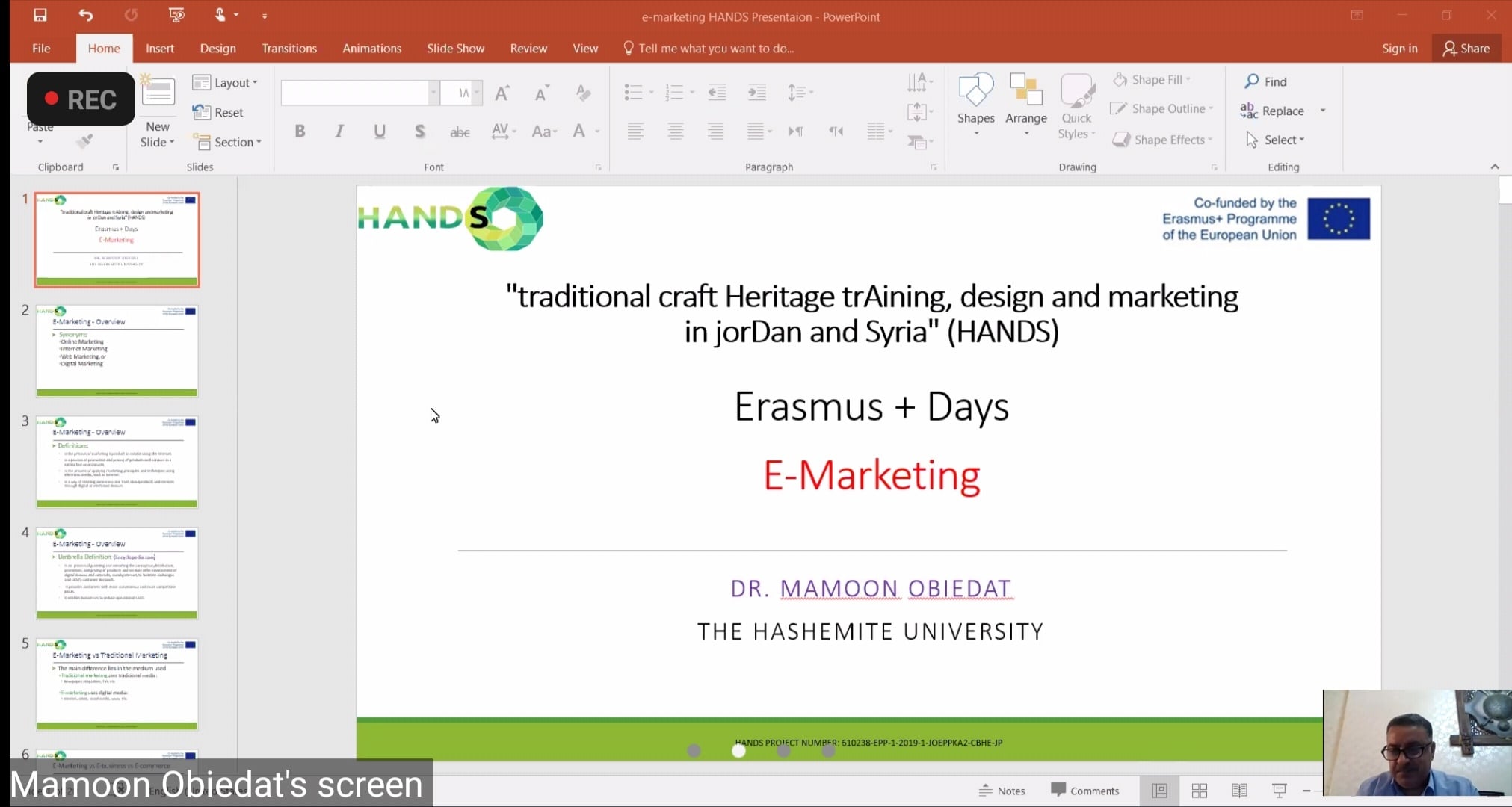
Task: Align text right
Action: tap(716, 132)
